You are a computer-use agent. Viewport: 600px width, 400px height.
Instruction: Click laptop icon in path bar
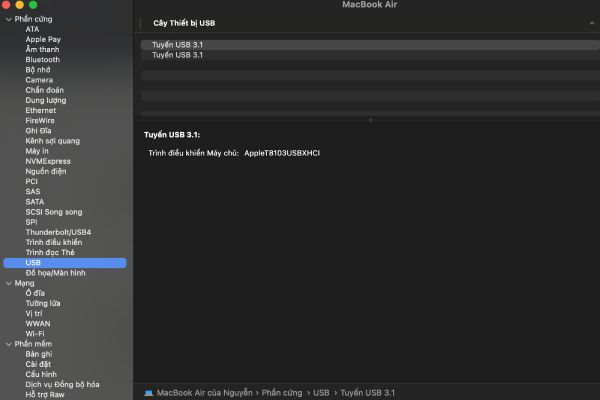pyautogui.click(x=148, y=393)
